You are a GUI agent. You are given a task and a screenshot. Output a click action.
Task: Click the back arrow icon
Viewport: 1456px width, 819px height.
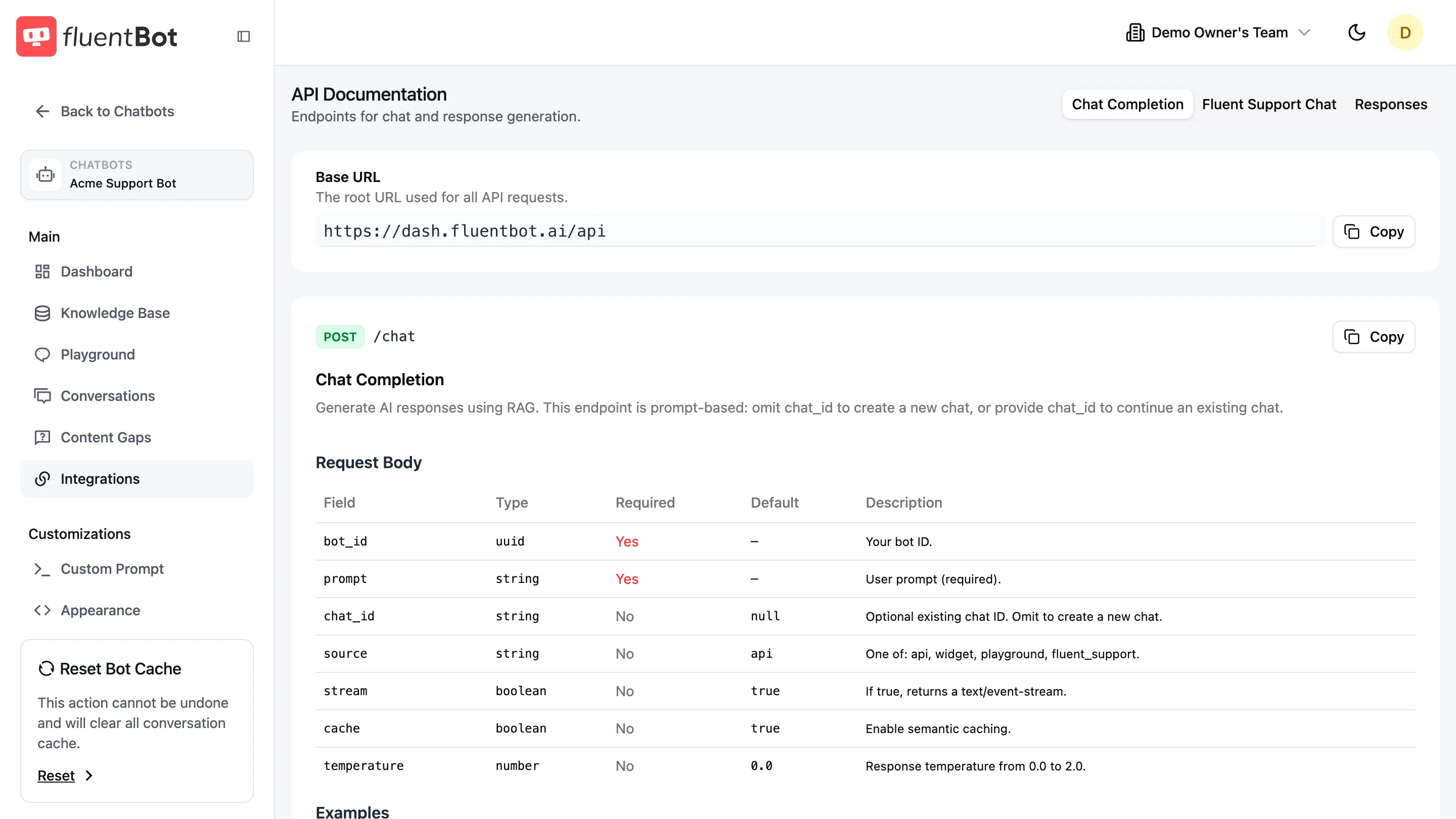[x=42, y=111]
